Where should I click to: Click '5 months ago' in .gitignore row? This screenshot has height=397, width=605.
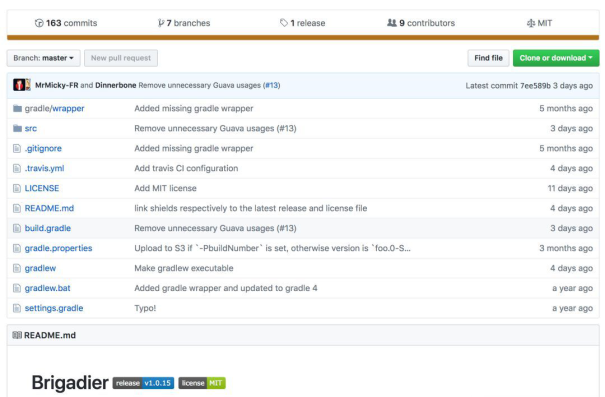[x=566, y=149]
